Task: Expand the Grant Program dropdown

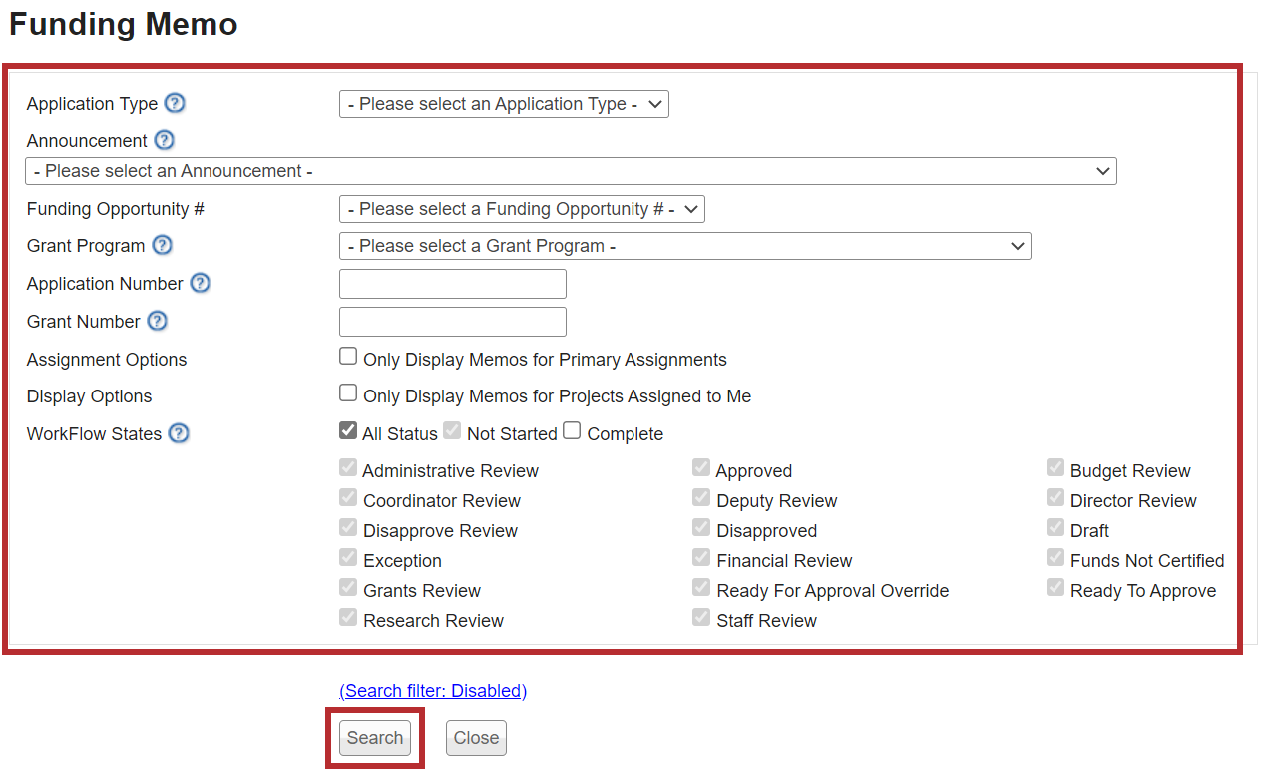Action: pyautogui.click(x=685, y=246)
